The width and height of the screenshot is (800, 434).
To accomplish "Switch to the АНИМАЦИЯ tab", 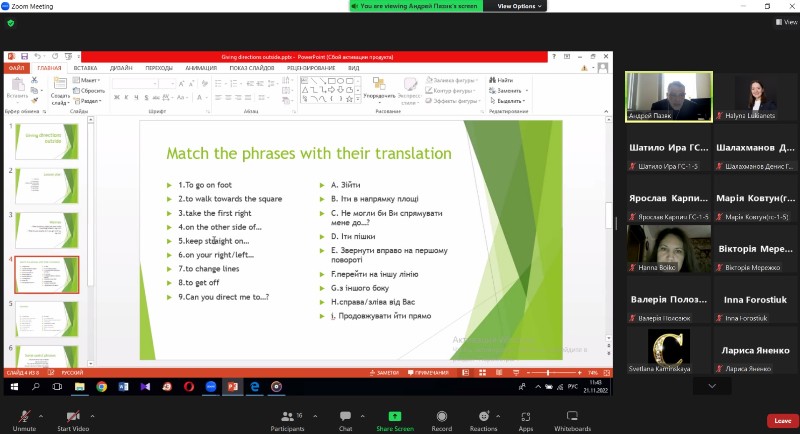I will tap(201, 68).
